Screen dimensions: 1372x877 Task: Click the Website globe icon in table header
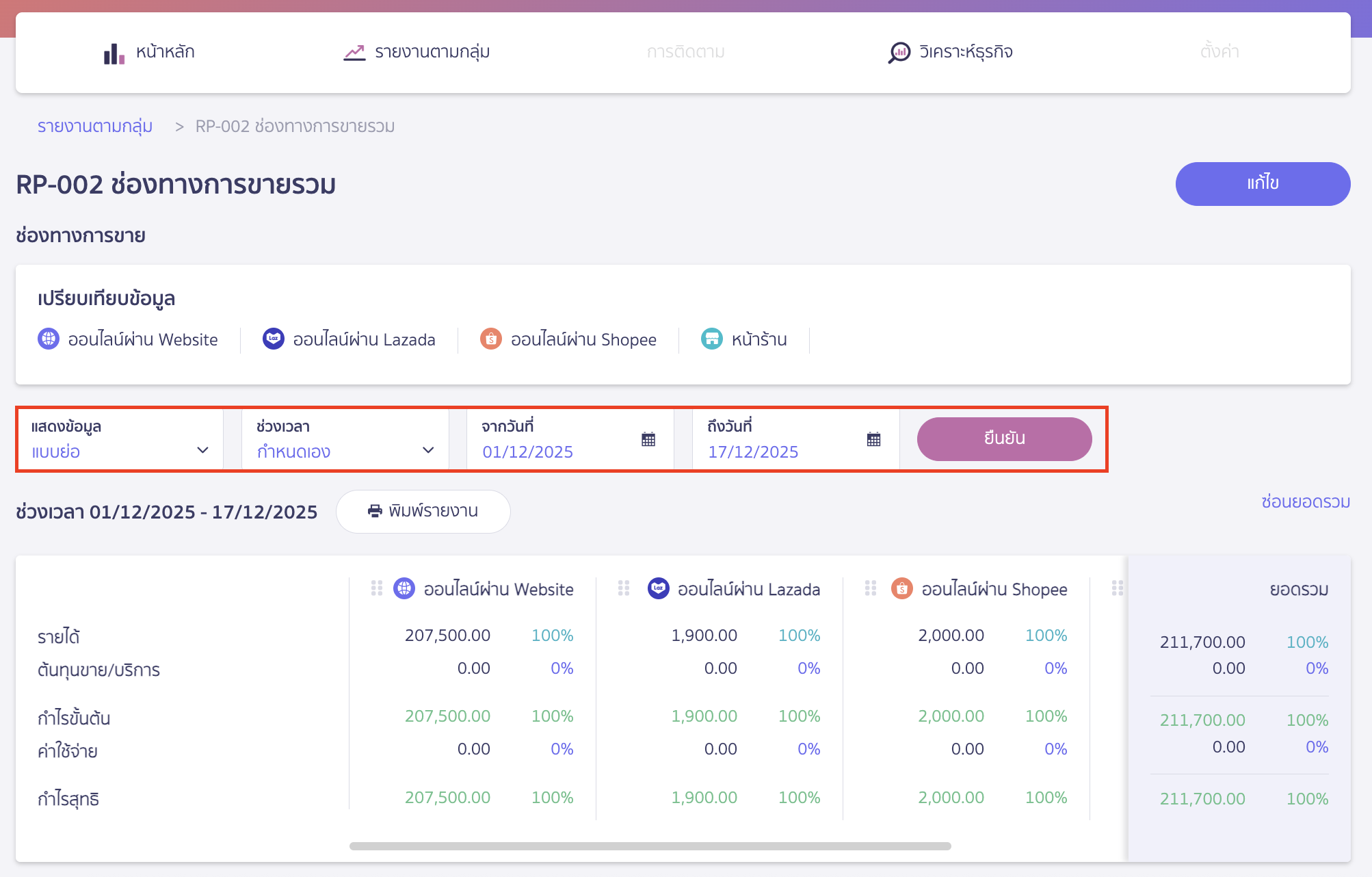click(404, 588)
